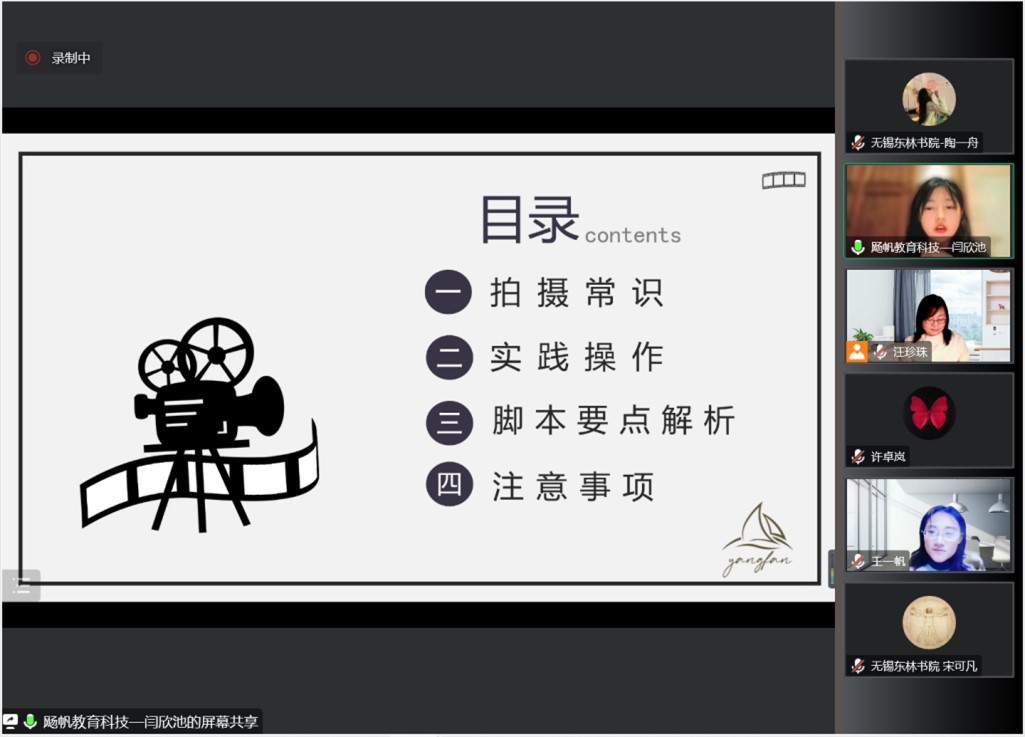Select the 陶一舟 participant avatar tile

tap(928, 98)
